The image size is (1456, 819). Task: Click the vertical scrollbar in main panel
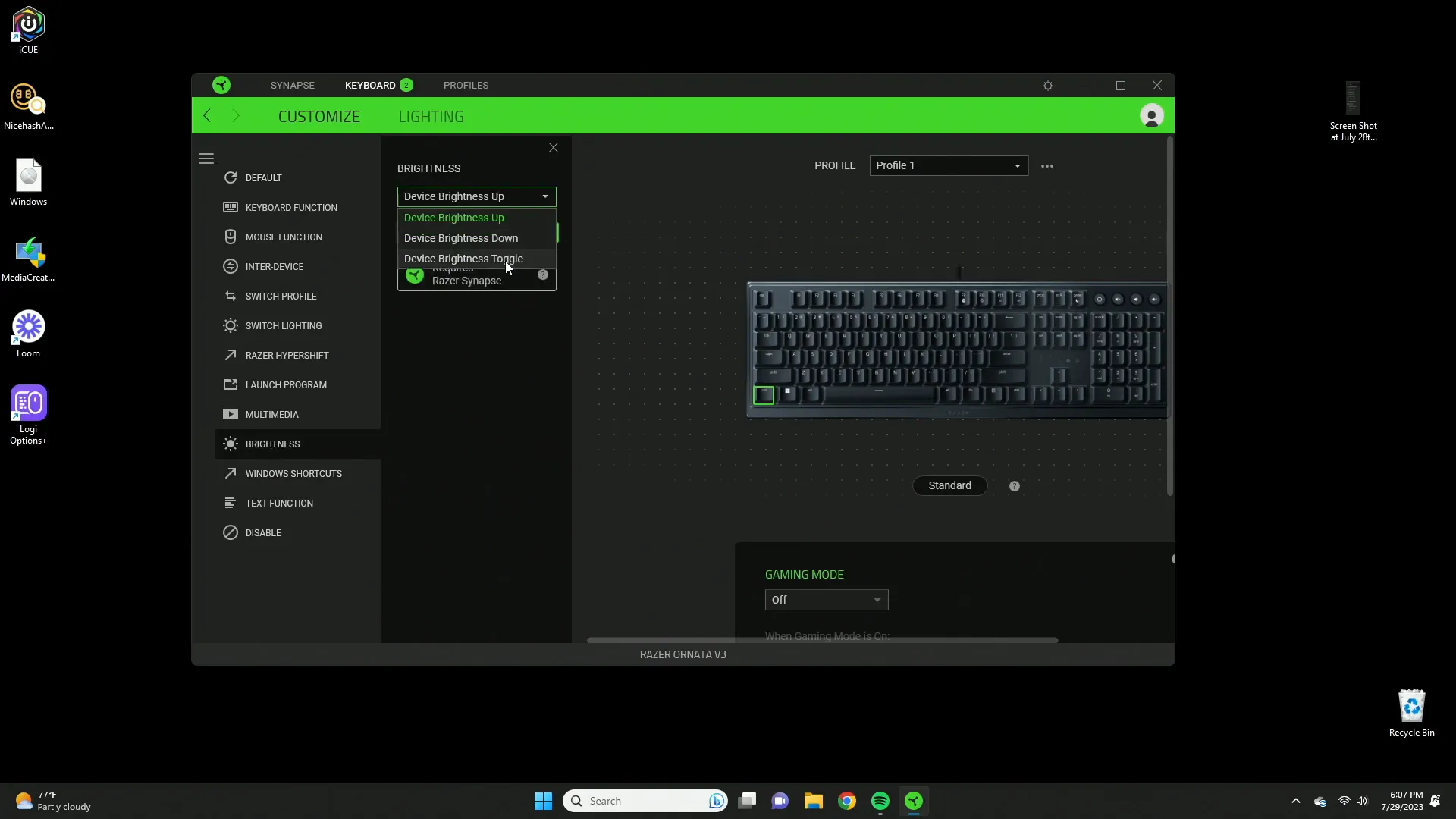(1170, 316)
